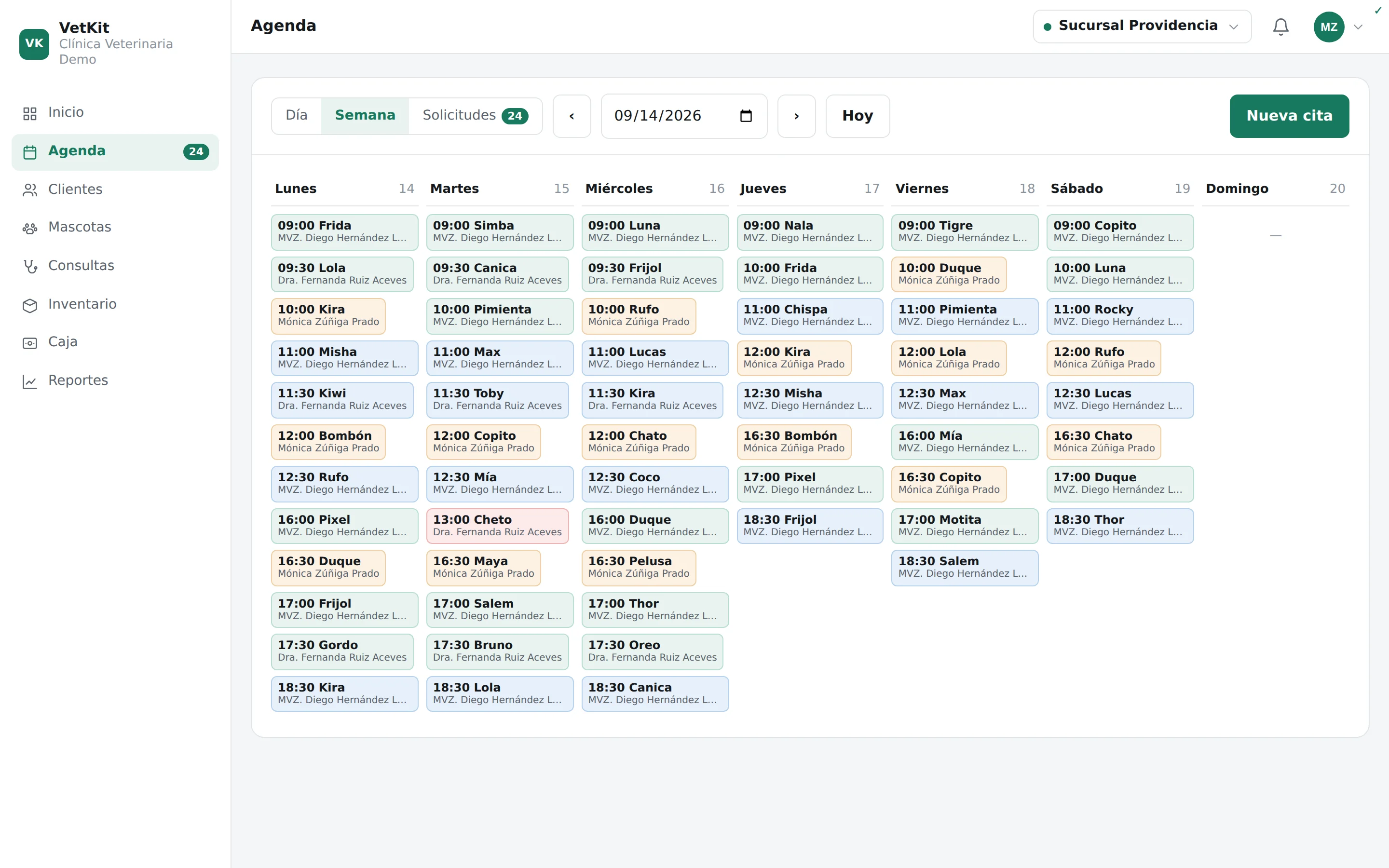
Task: Click the Inicio grid icon
Action: coord(30,113)
